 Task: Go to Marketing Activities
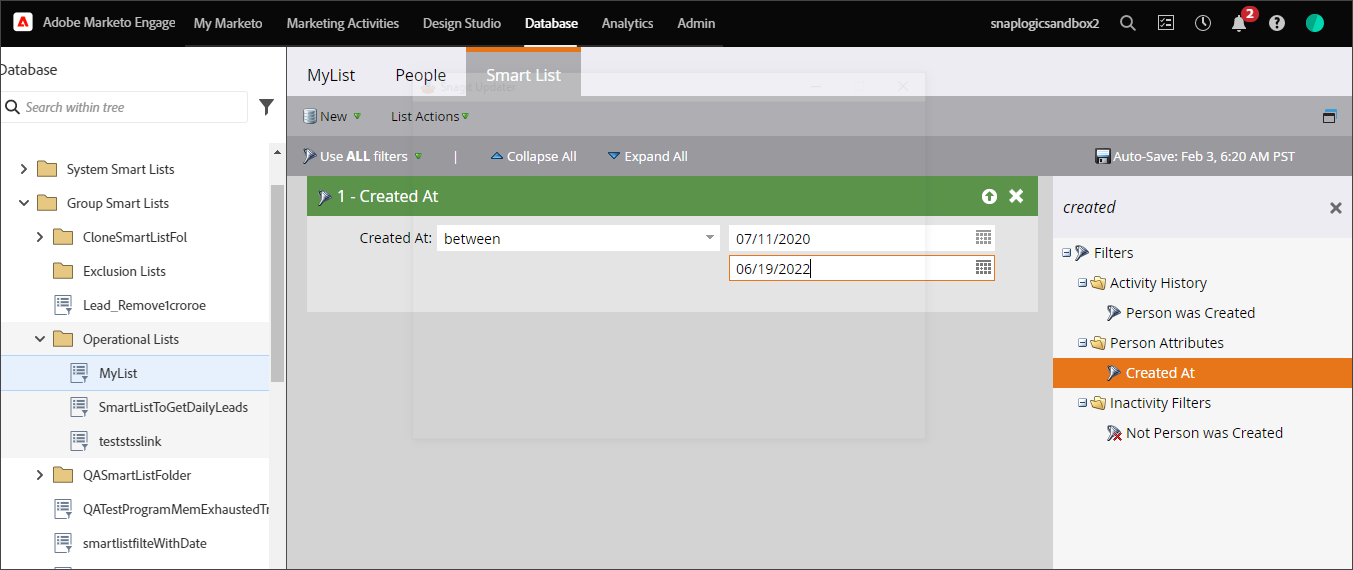pyautogui.click(x=342, y=23)
